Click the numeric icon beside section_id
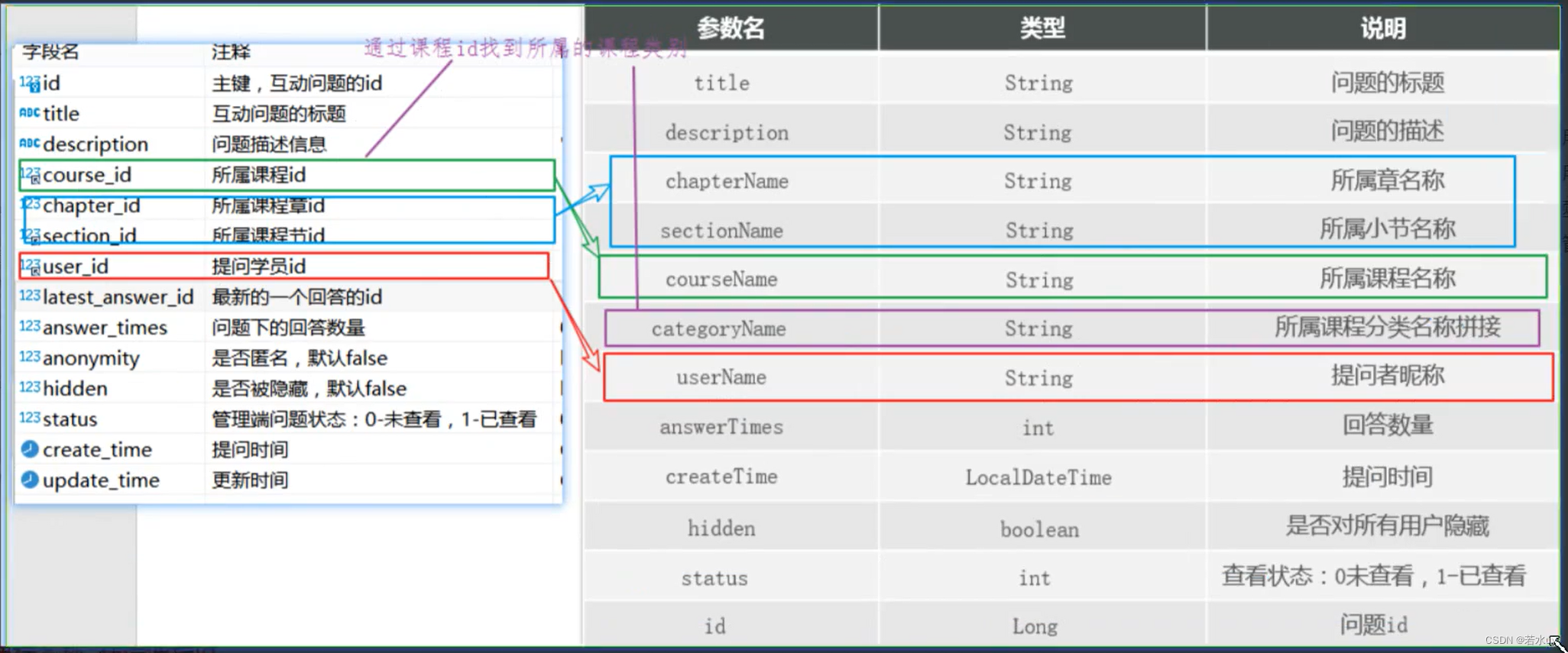 [x=30, y=235]
